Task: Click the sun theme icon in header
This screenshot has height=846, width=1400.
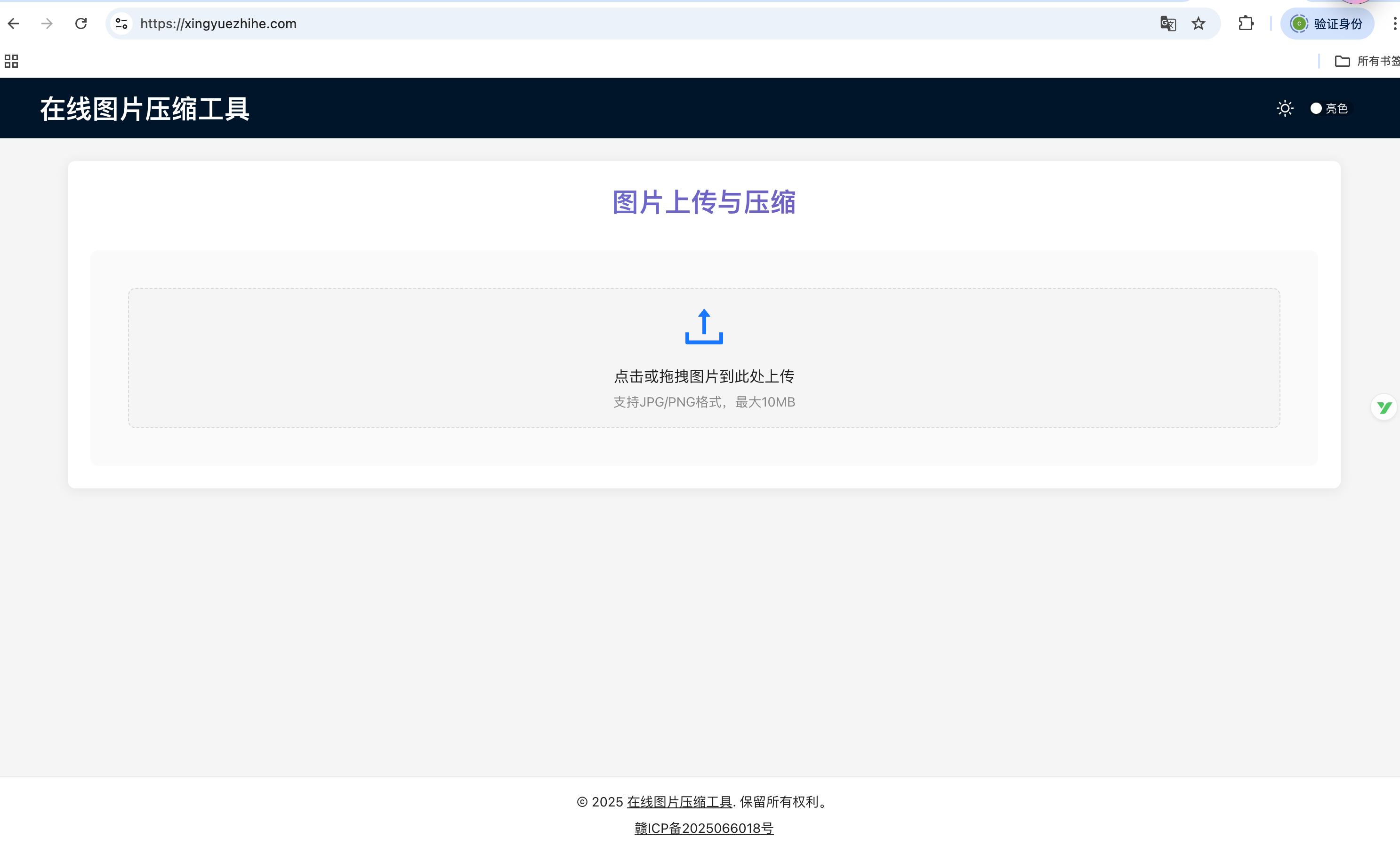Action: point(1285,108)
